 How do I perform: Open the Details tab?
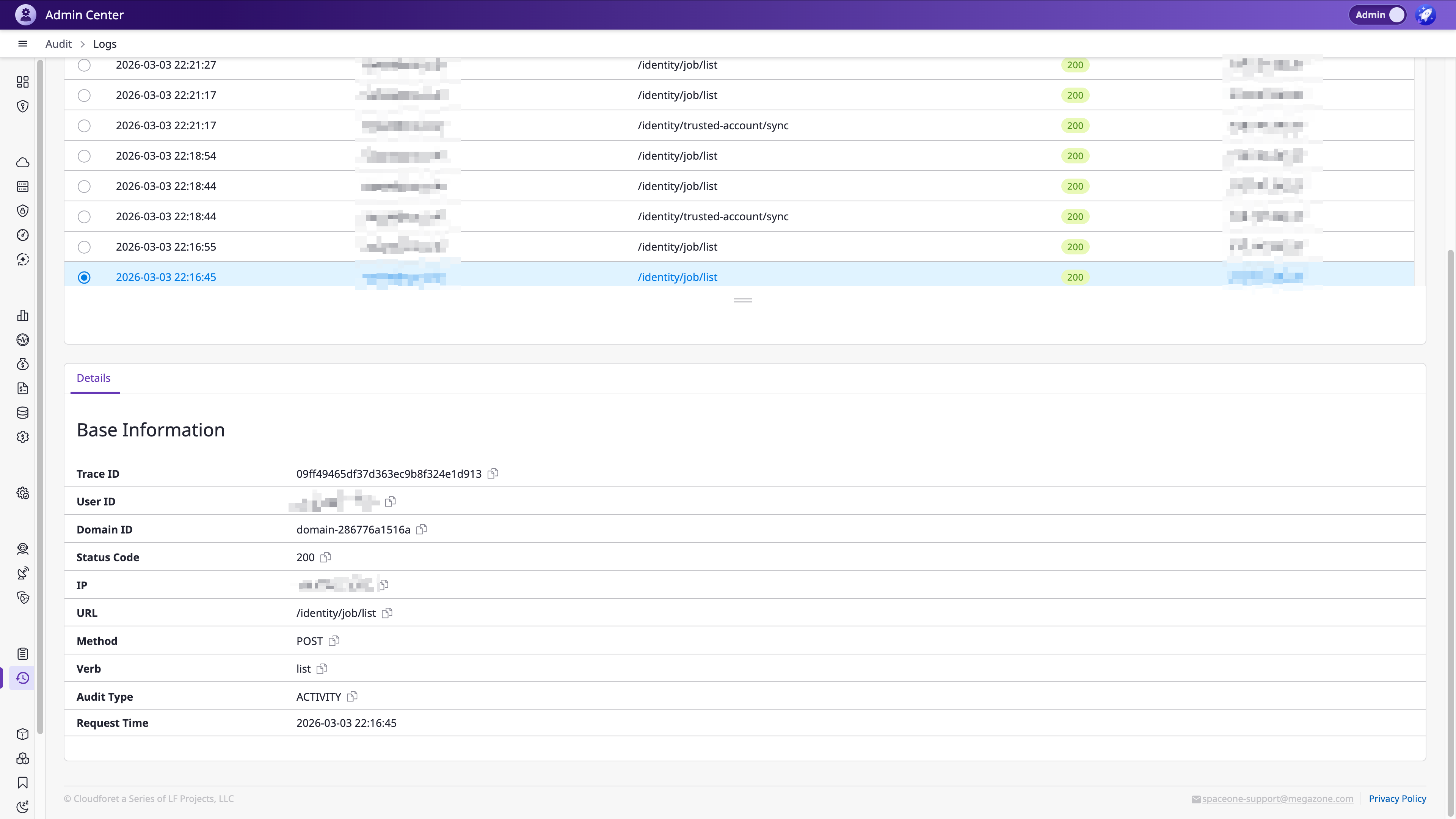pyautogui.click(x=94, y=378)
